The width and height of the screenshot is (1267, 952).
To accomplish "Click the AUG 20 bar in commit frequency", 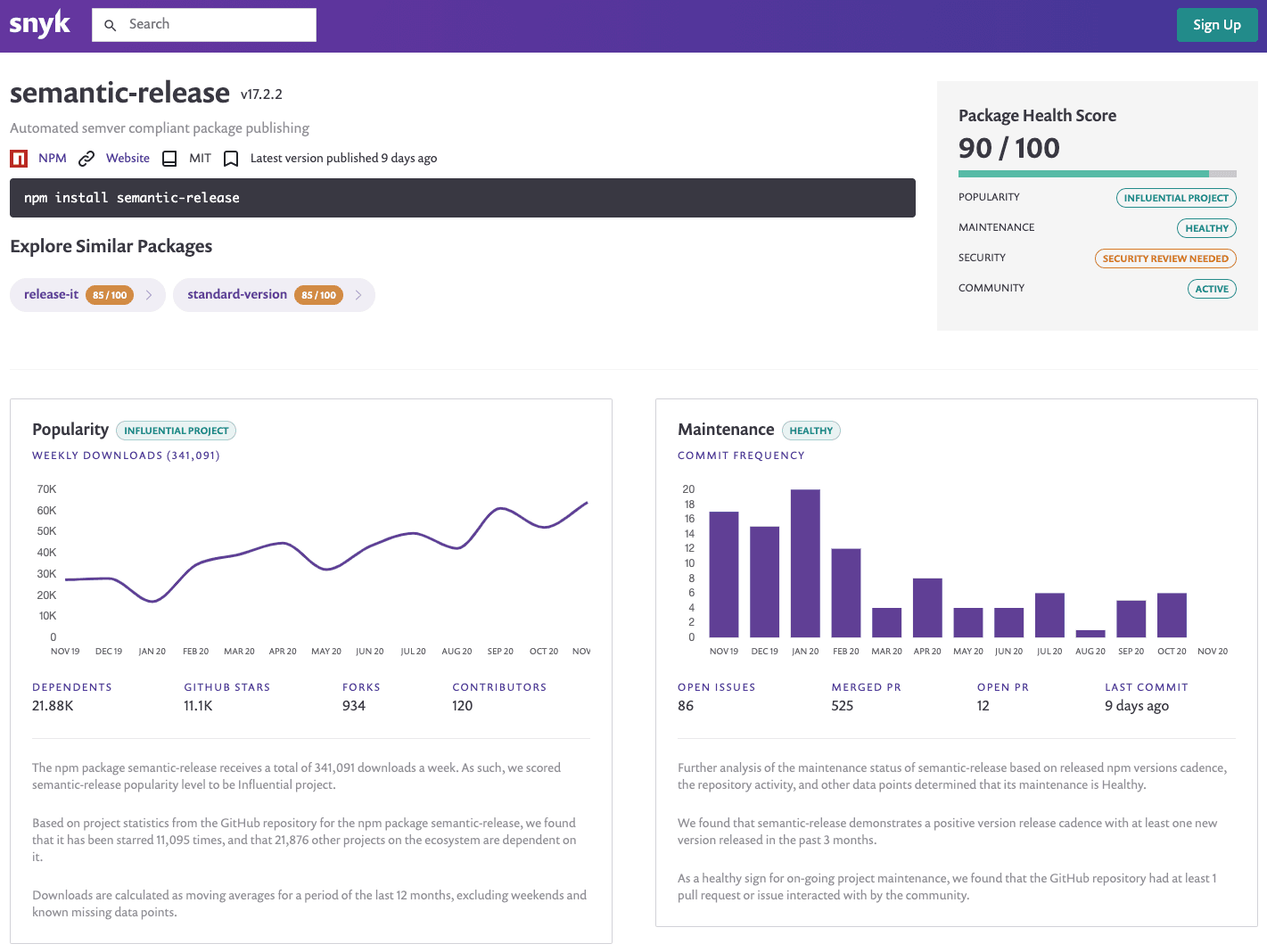I will coord(1090,634).
